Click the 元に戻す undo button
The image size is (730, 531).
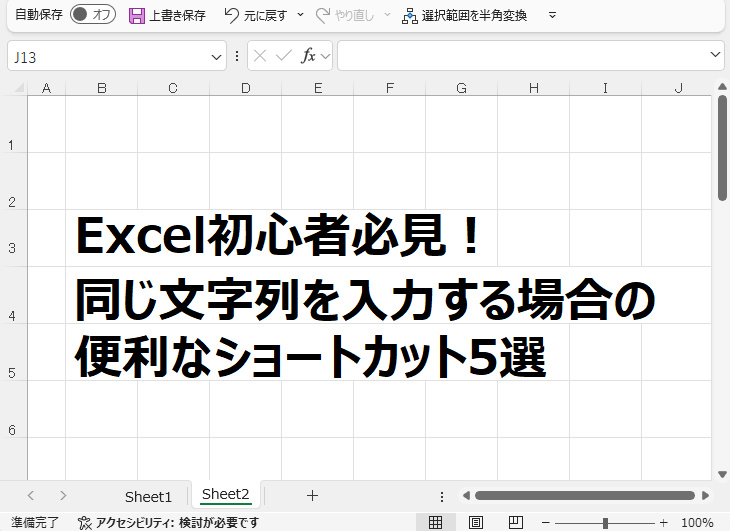[x=255, y=16]
